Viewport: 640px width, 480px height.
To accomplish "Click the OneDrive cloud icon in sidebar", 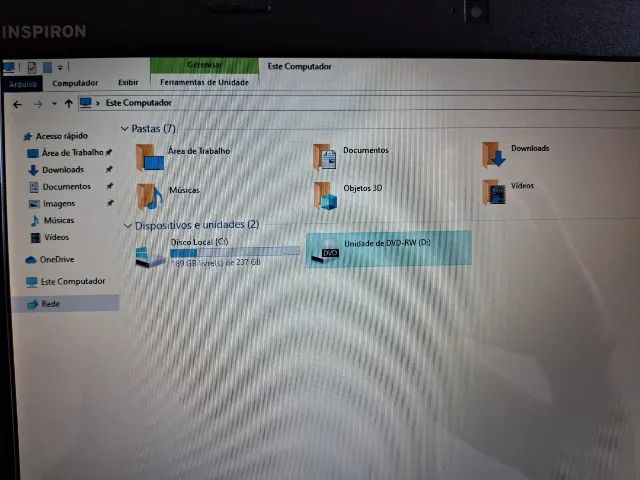I will [x=31, y=260].
